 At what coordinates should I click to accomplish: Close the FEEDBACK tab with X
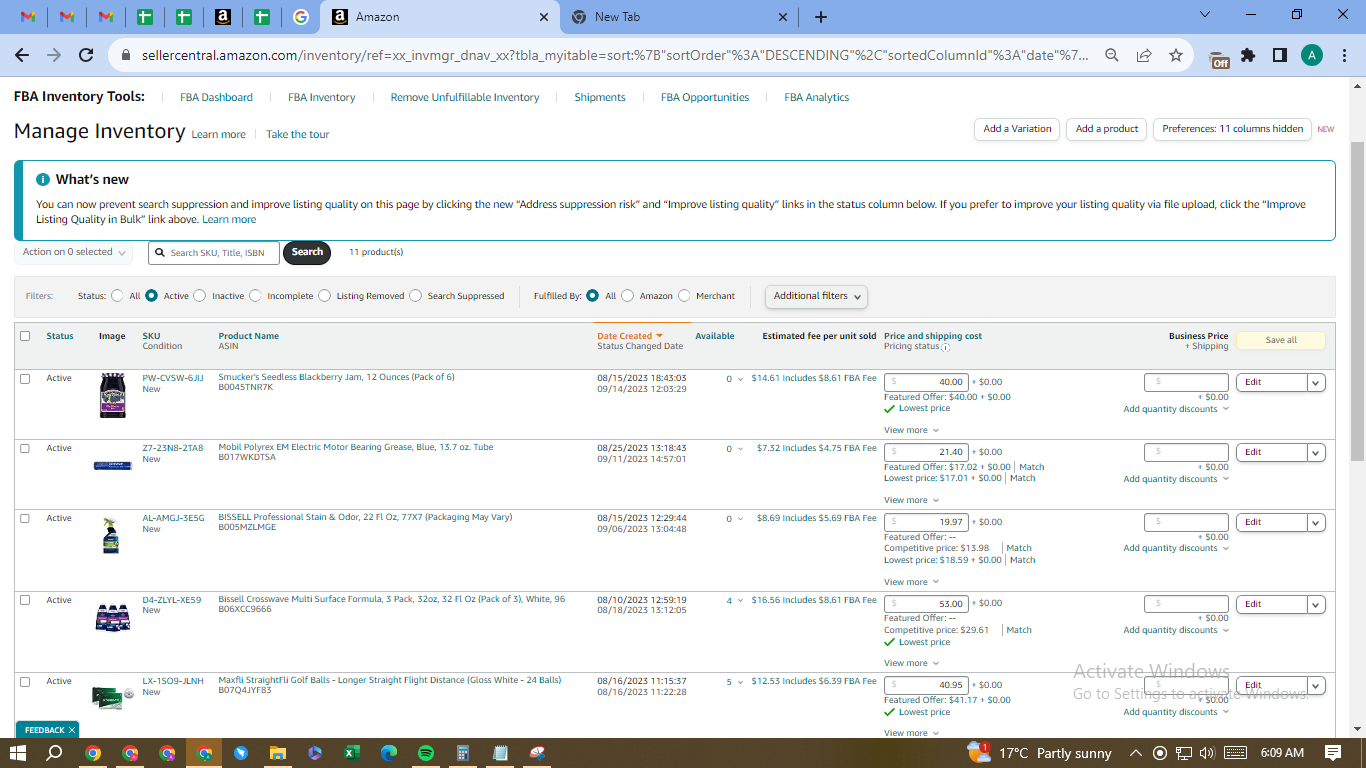(72, 730)
